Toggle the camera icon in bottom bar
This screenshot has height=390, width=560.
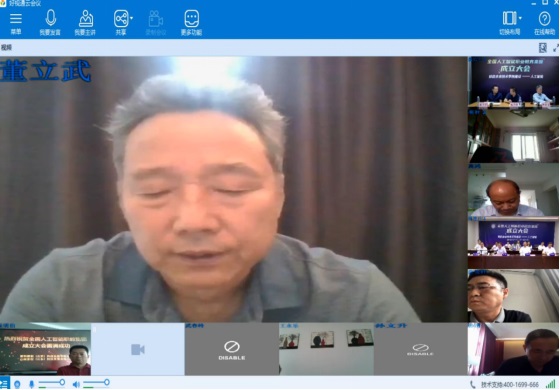click(x=17, y=385)
